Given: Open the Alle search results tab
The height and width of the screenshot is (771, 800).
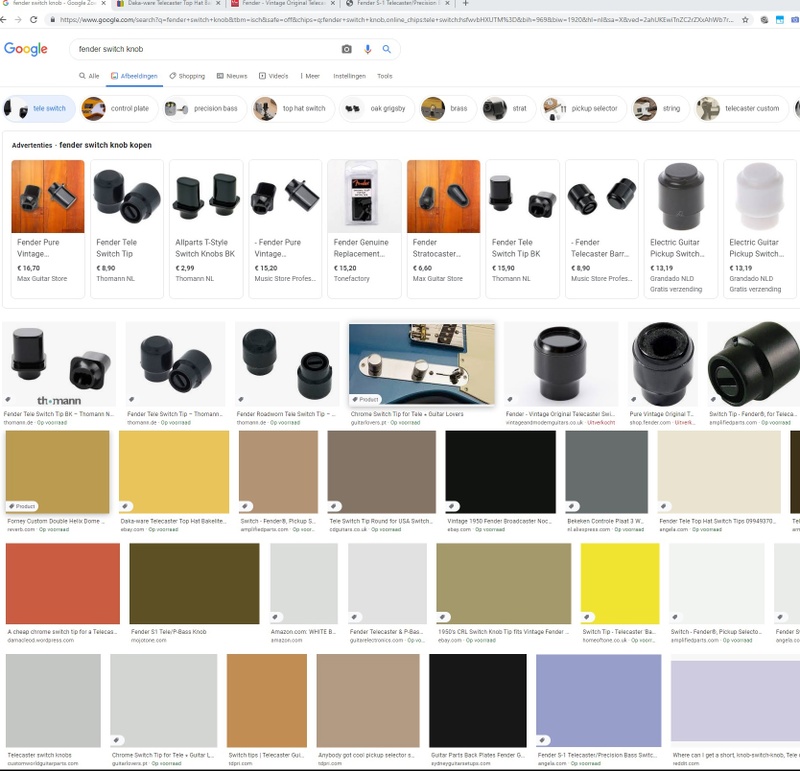Looking at the screenshot, I should [89, 76].
